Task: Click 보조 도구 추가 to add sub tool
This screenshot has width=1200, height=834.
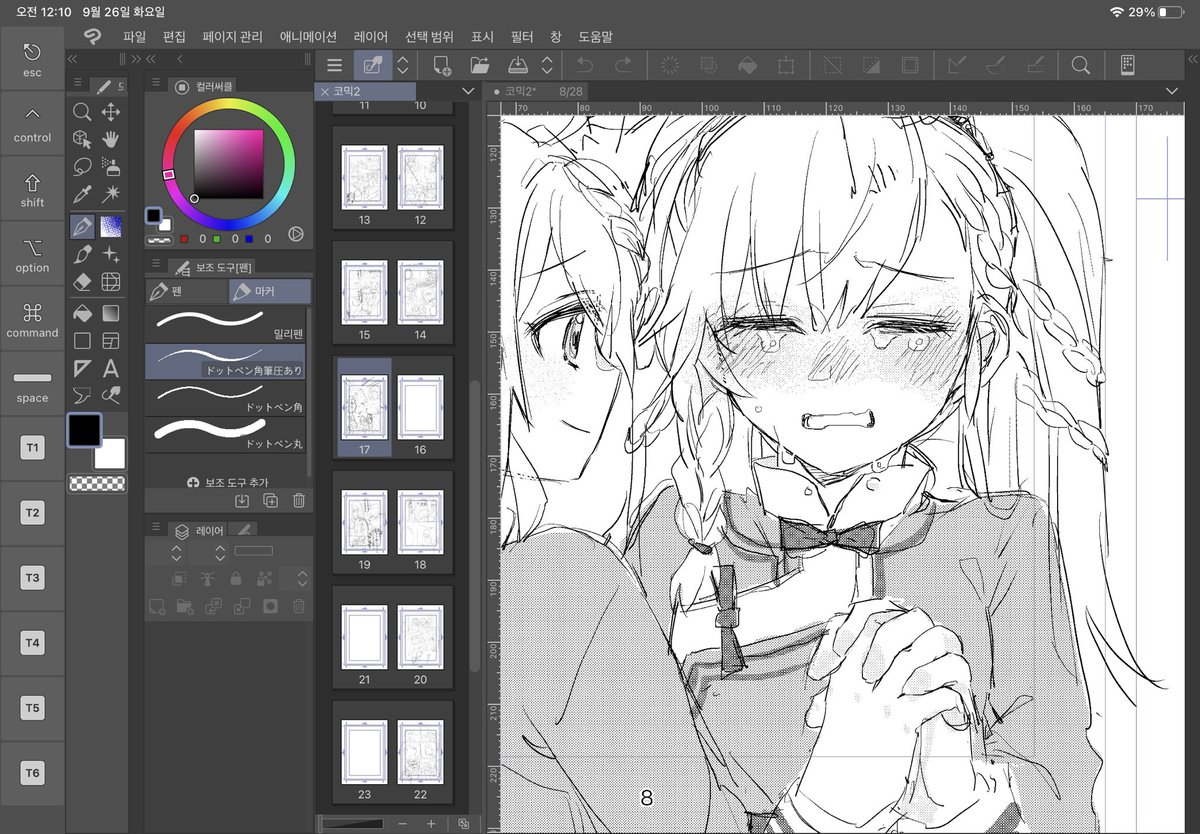Action: tap(227, 482)
